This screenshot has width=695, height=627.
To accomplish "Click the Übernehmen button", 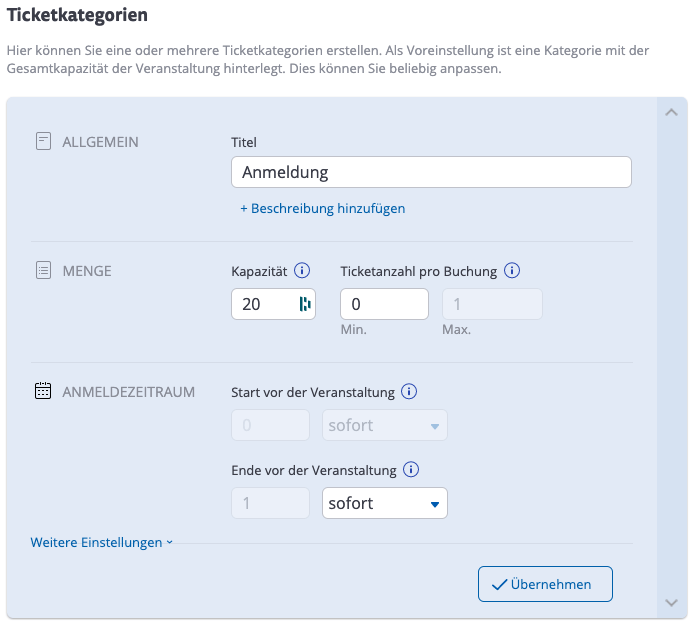I will point(545,584).
